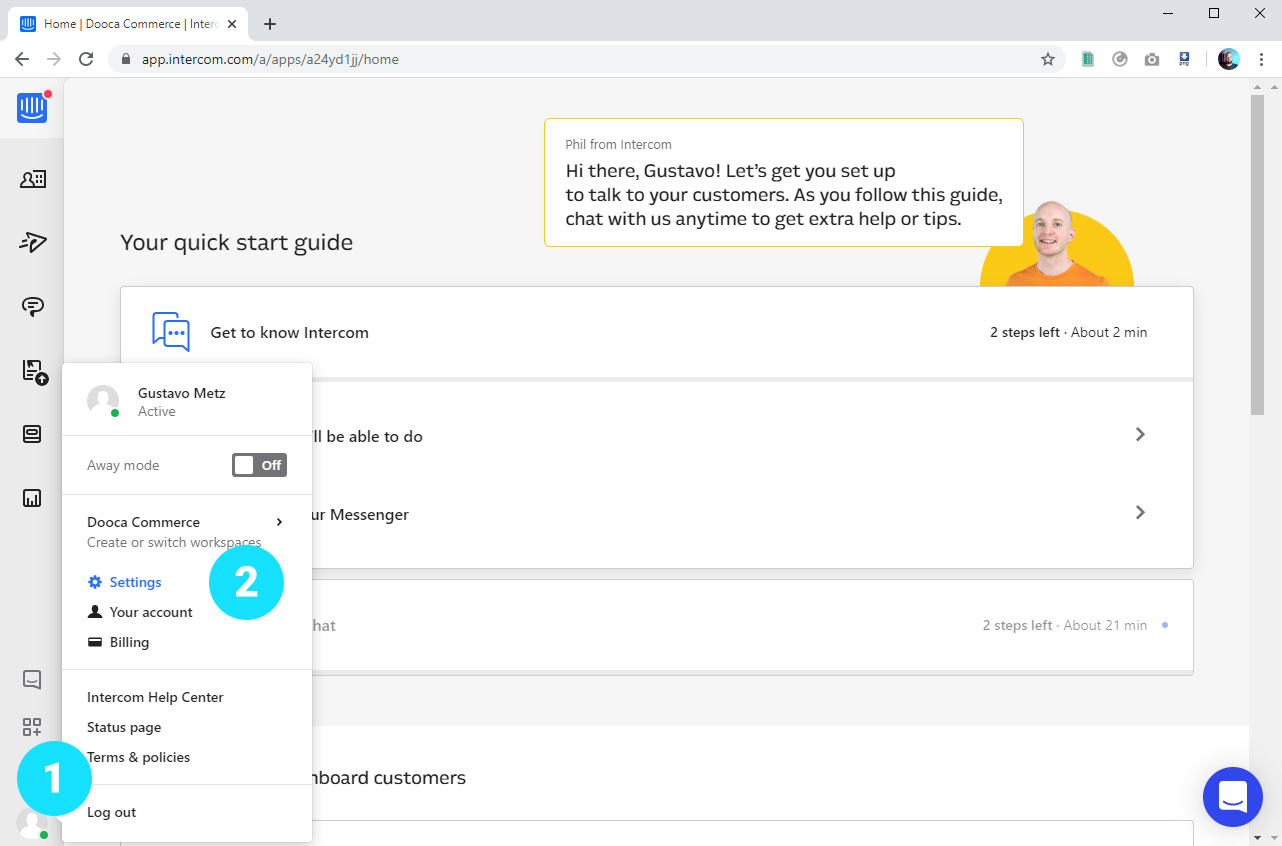1282x846 pixels.
Task: Open Intercom Help Center
Action: [x=155, y=697]
